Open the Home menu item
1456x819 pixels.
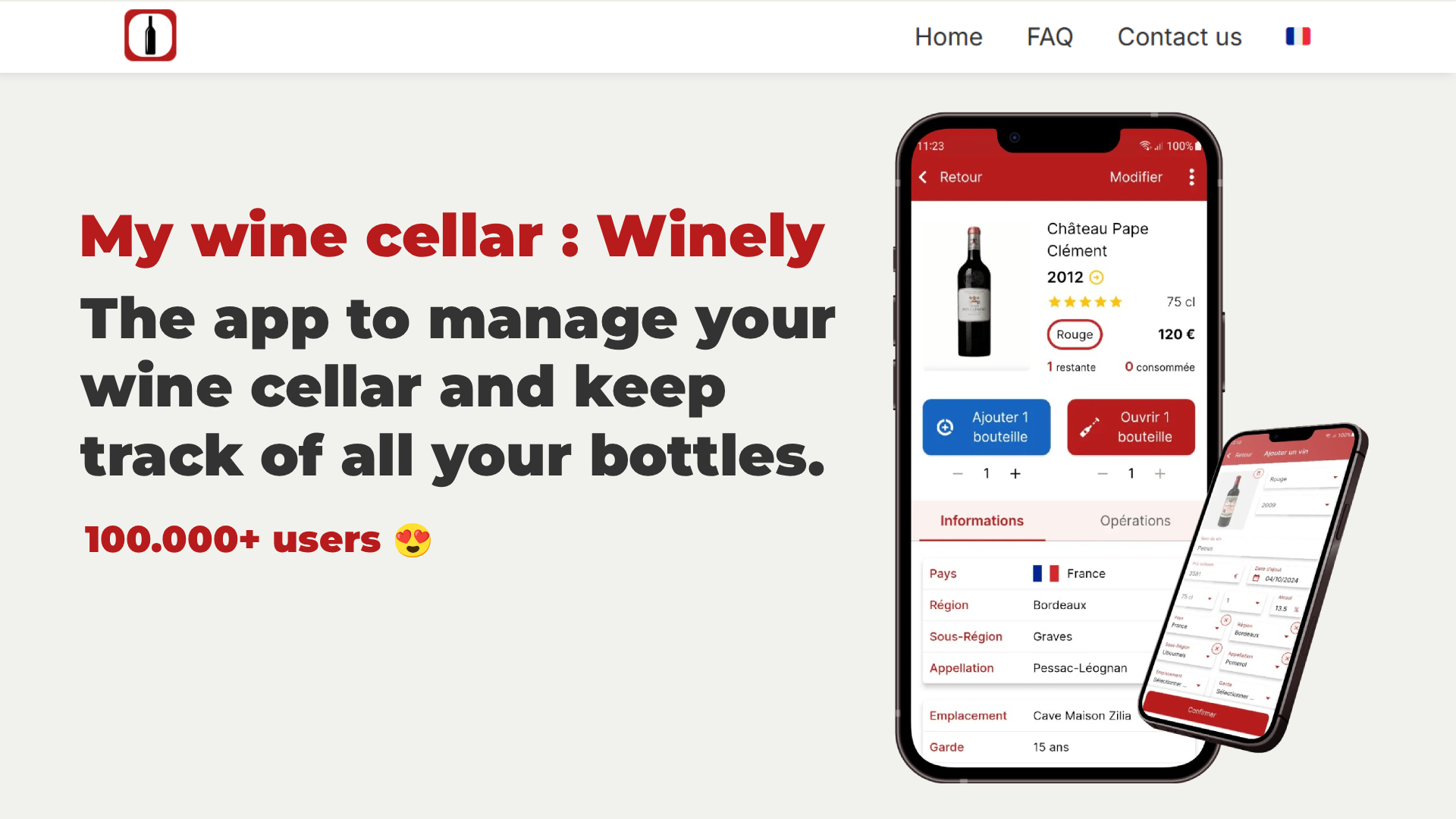[948, 36]
